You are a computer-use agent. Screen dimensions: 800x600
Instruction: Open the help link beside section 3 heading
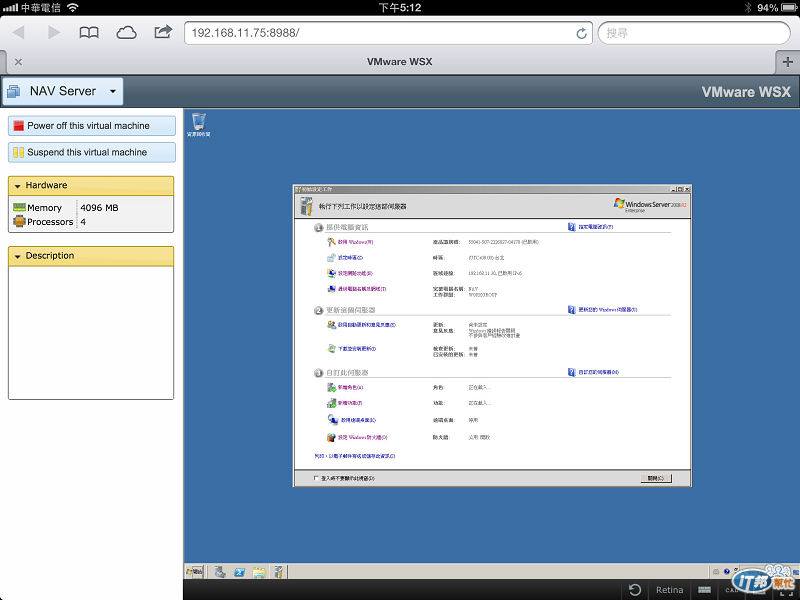(594, 372)
